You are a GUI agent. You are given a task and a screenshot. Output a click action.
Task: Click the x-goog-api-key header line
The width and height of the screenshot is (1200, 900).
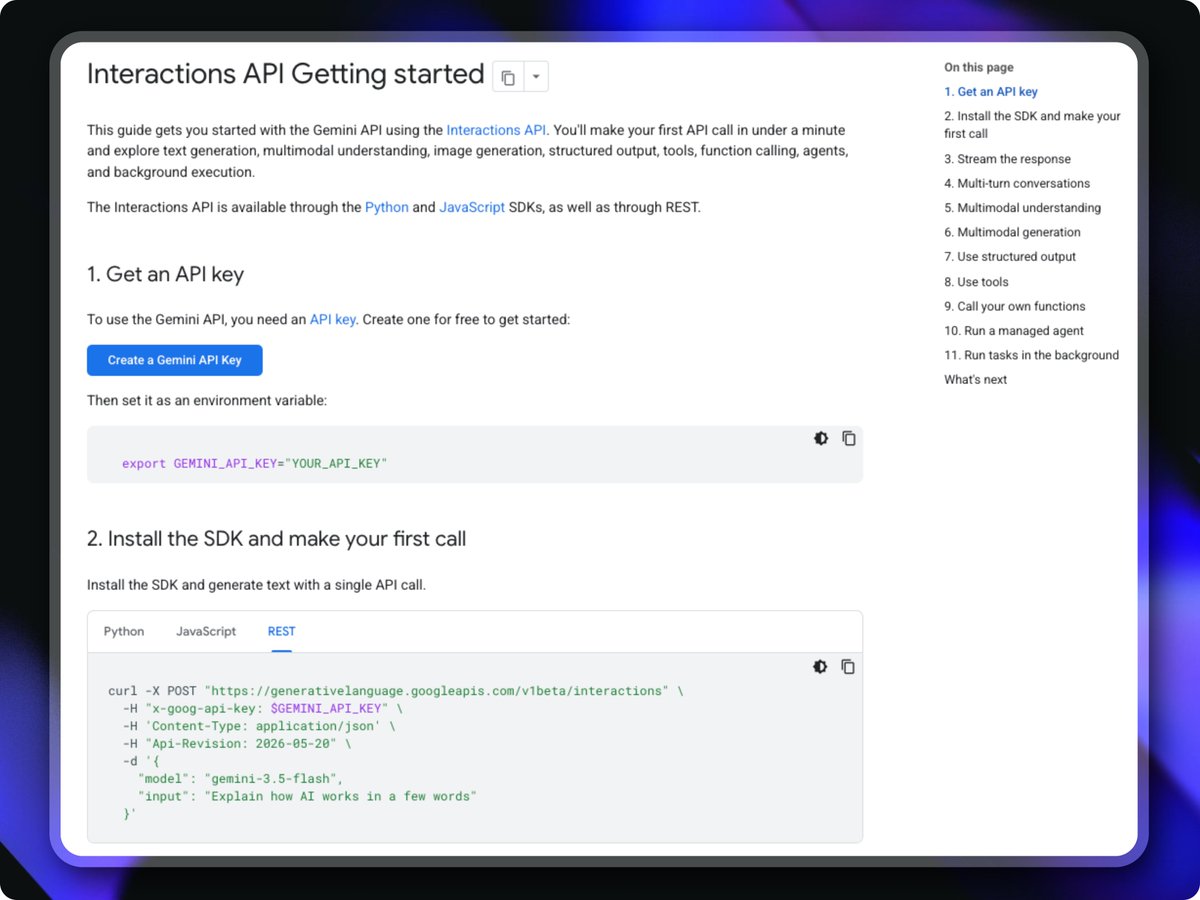click(263, 708)
